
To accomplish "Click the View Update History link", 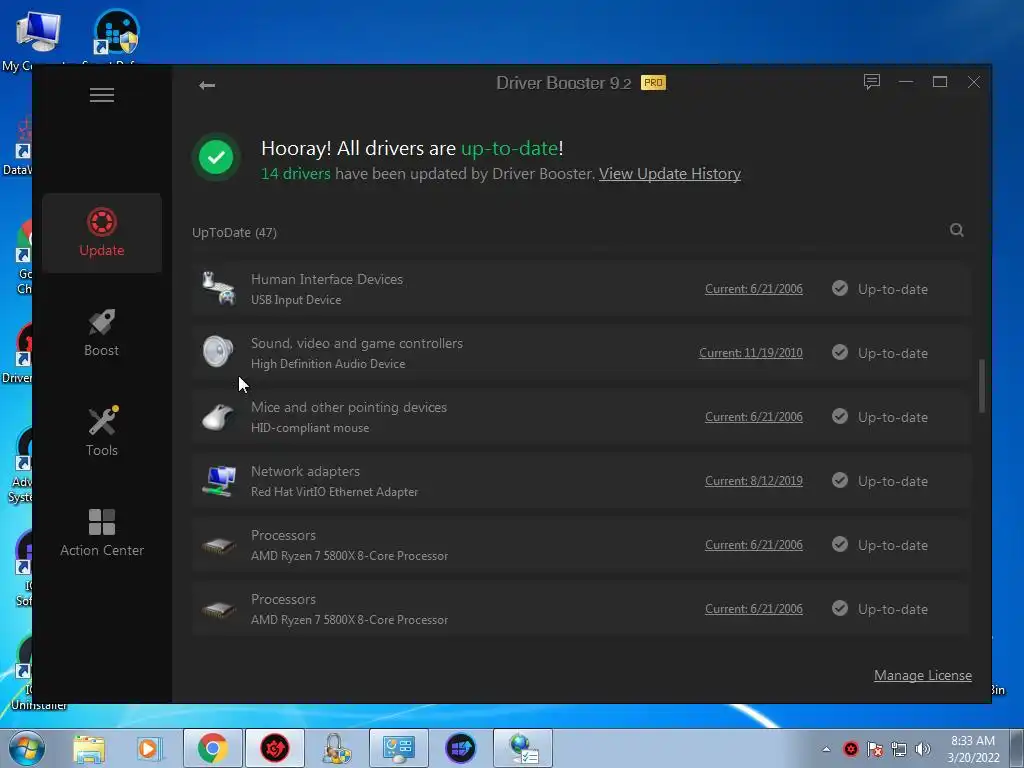I will tap(669, 174).
